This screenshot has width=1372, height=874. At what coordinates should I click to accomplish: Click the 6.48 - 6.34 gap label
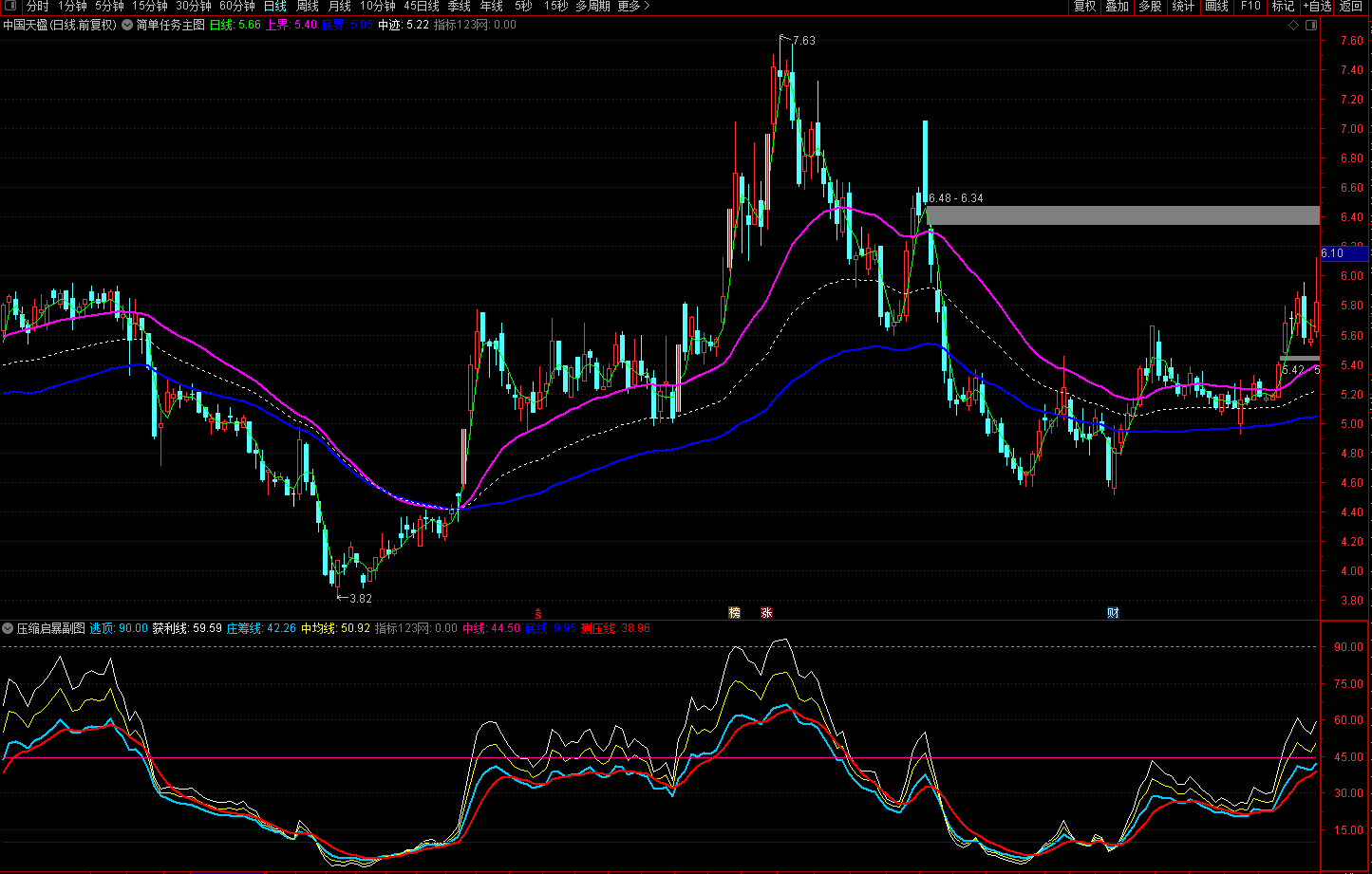955,198
